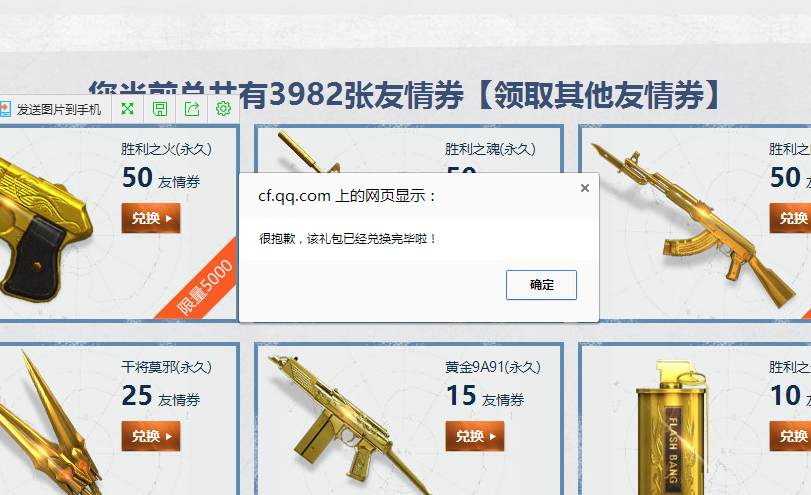The image size is (811, 495).
Task: Click 兑换 for golden flash bang grenade
Action: [x=790, y=436]
